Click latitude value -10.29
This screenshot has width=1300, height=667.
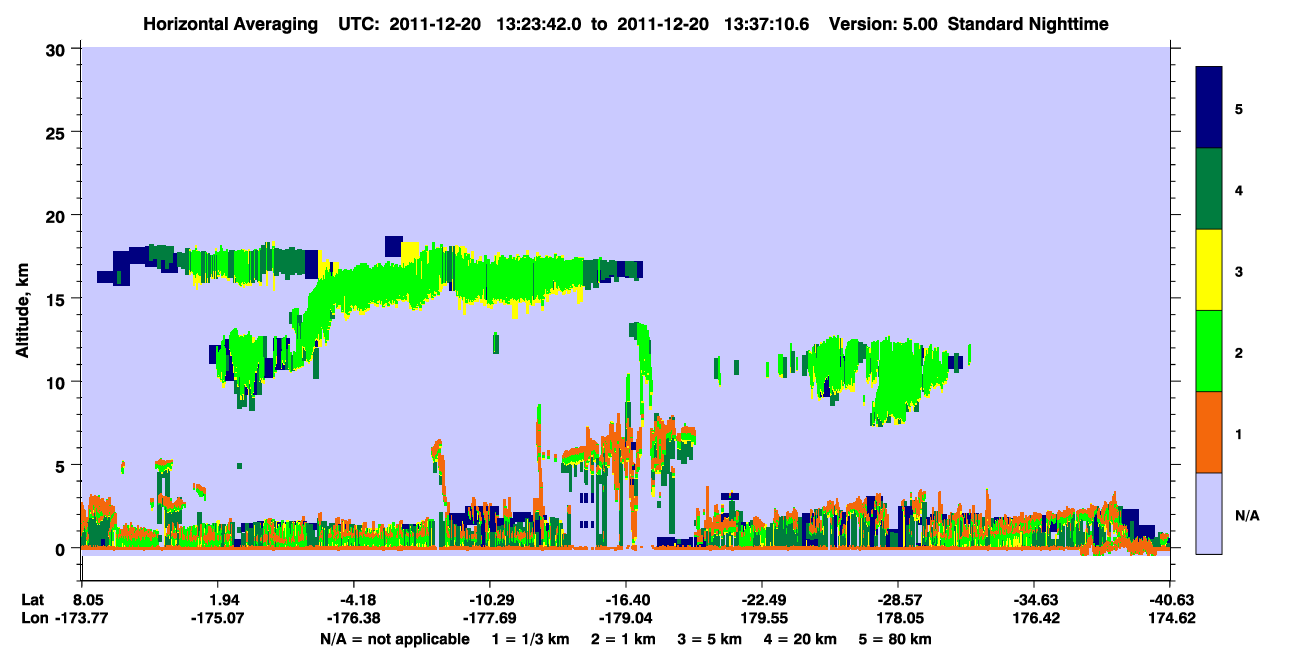click(490, 600)
